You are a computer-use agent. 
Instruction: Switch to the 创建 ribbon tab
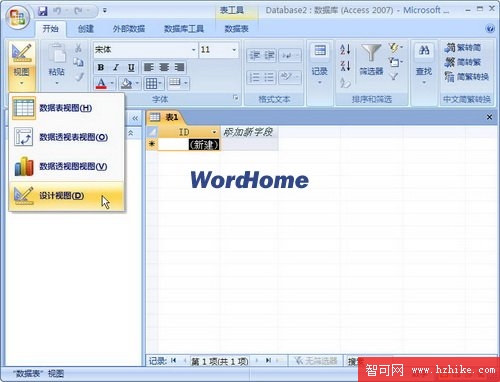86,29
